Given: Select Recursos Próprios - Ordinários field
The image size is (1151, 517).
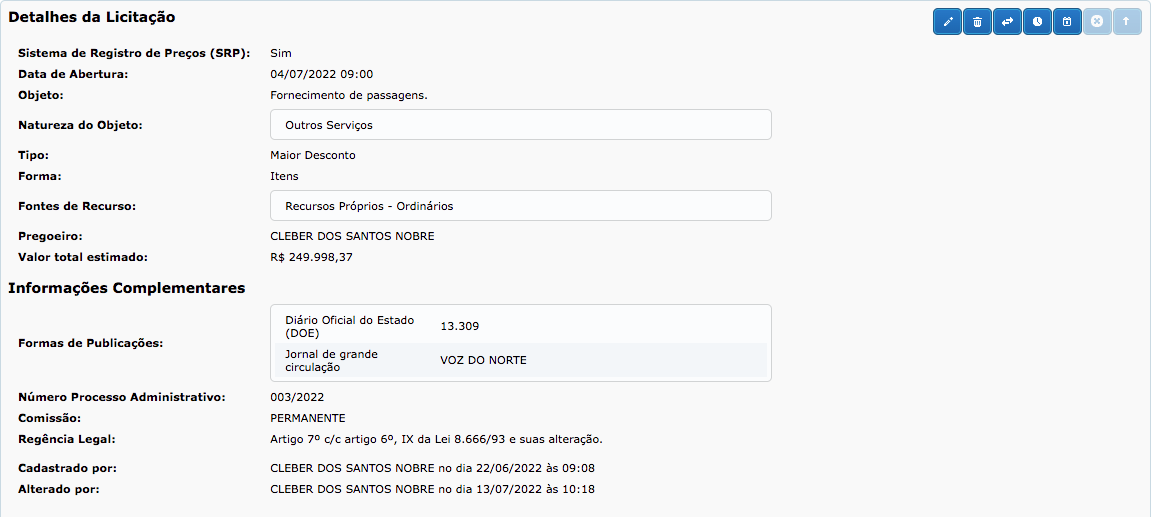Looking at the screenshot, I should point(520,206).
